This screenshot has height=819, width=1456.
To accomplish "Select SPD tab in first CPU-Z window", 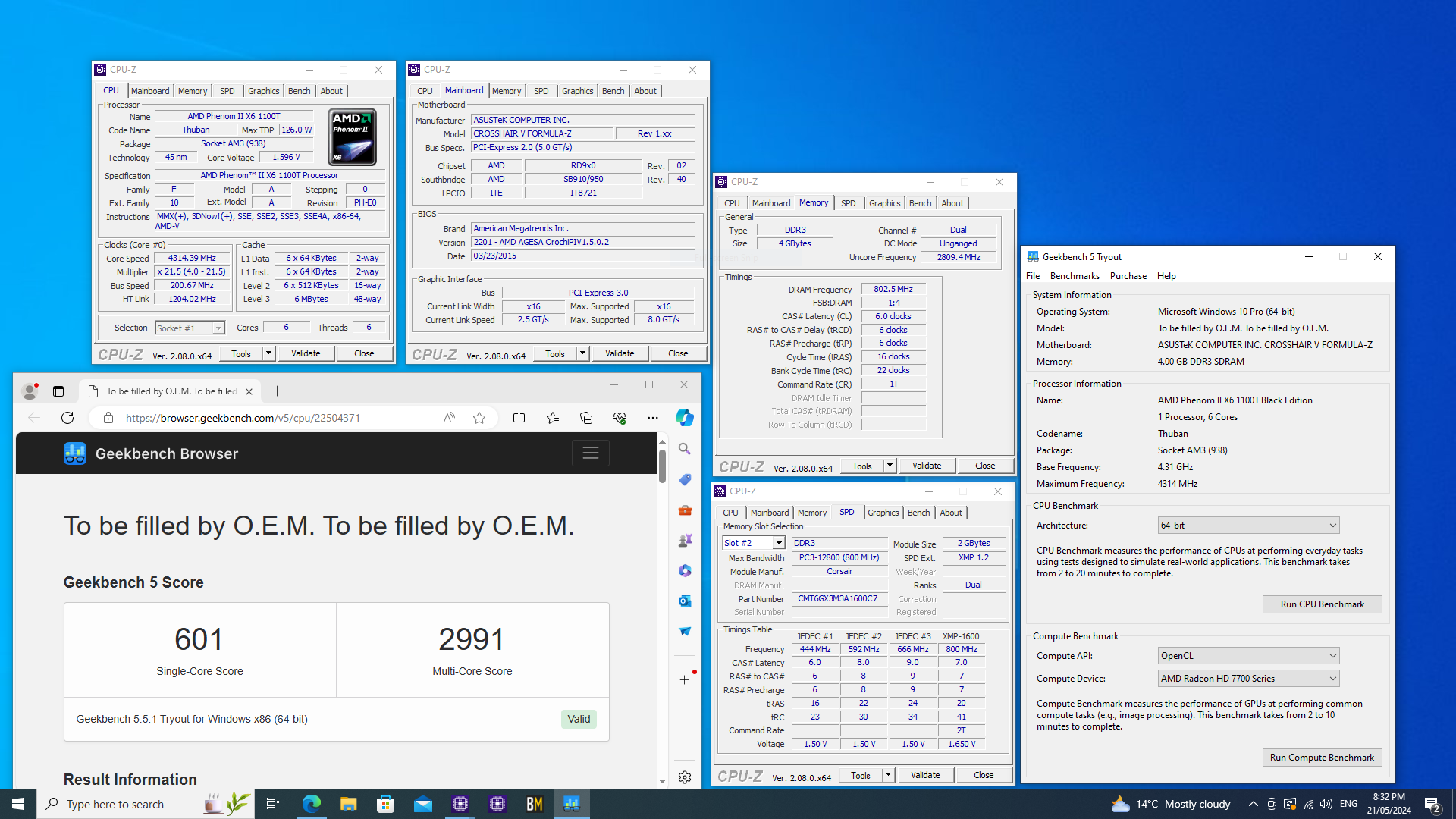I will click(227, 91).
